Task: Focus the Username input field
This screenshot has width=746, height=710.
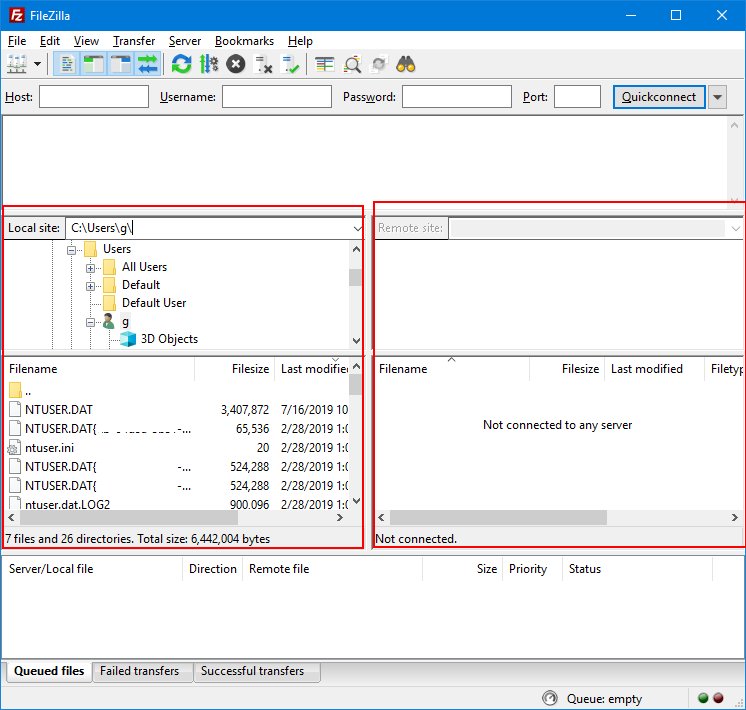Action: click(277, 97)
